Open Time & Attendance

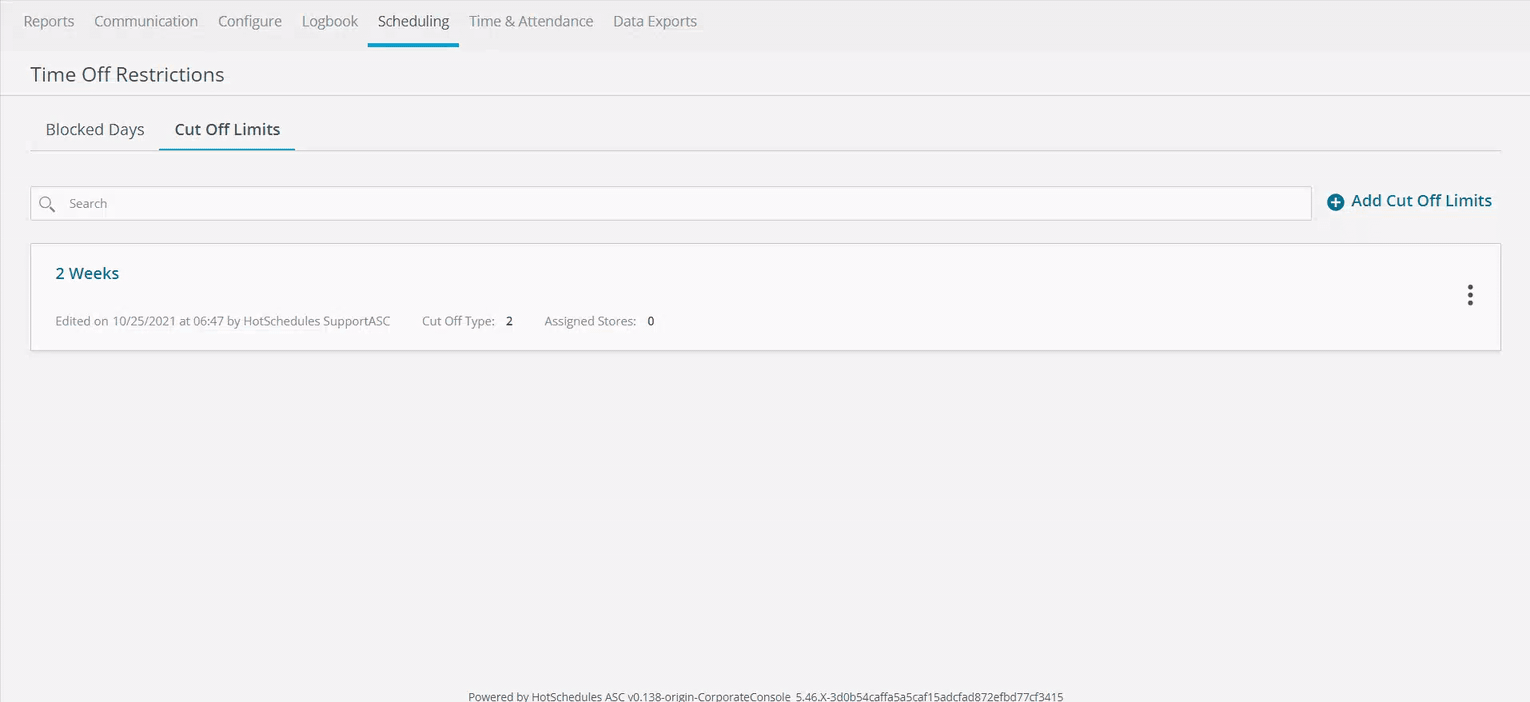[x=531, y=21]
